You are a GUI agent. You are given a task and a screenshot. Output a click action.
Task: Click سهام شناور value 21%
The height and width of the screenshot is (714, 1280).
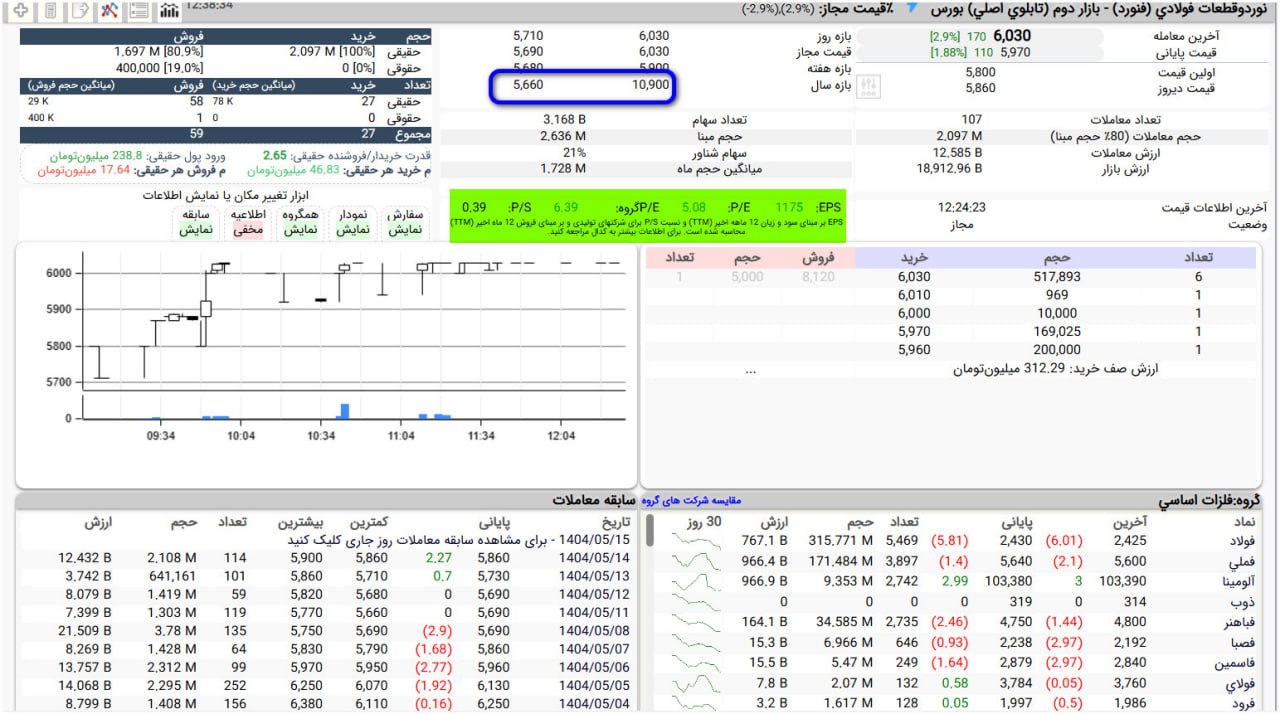574,153
